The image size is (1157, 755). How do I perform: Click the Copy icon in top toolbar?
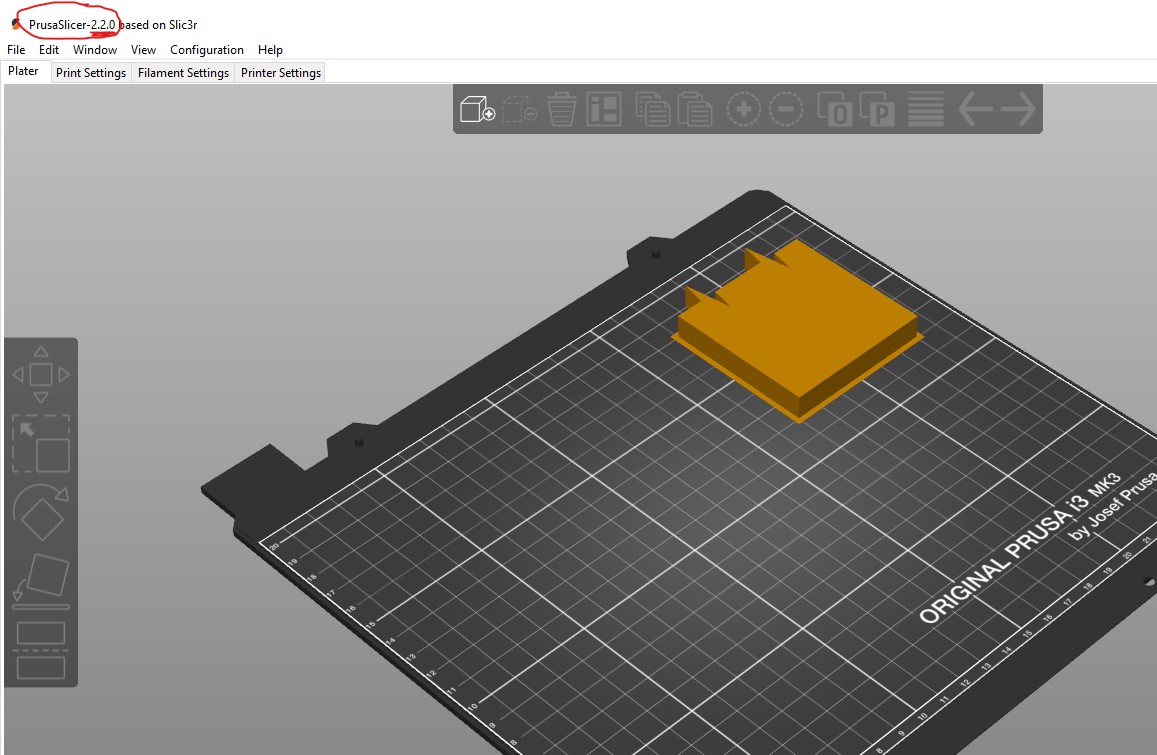click(652, 109)
